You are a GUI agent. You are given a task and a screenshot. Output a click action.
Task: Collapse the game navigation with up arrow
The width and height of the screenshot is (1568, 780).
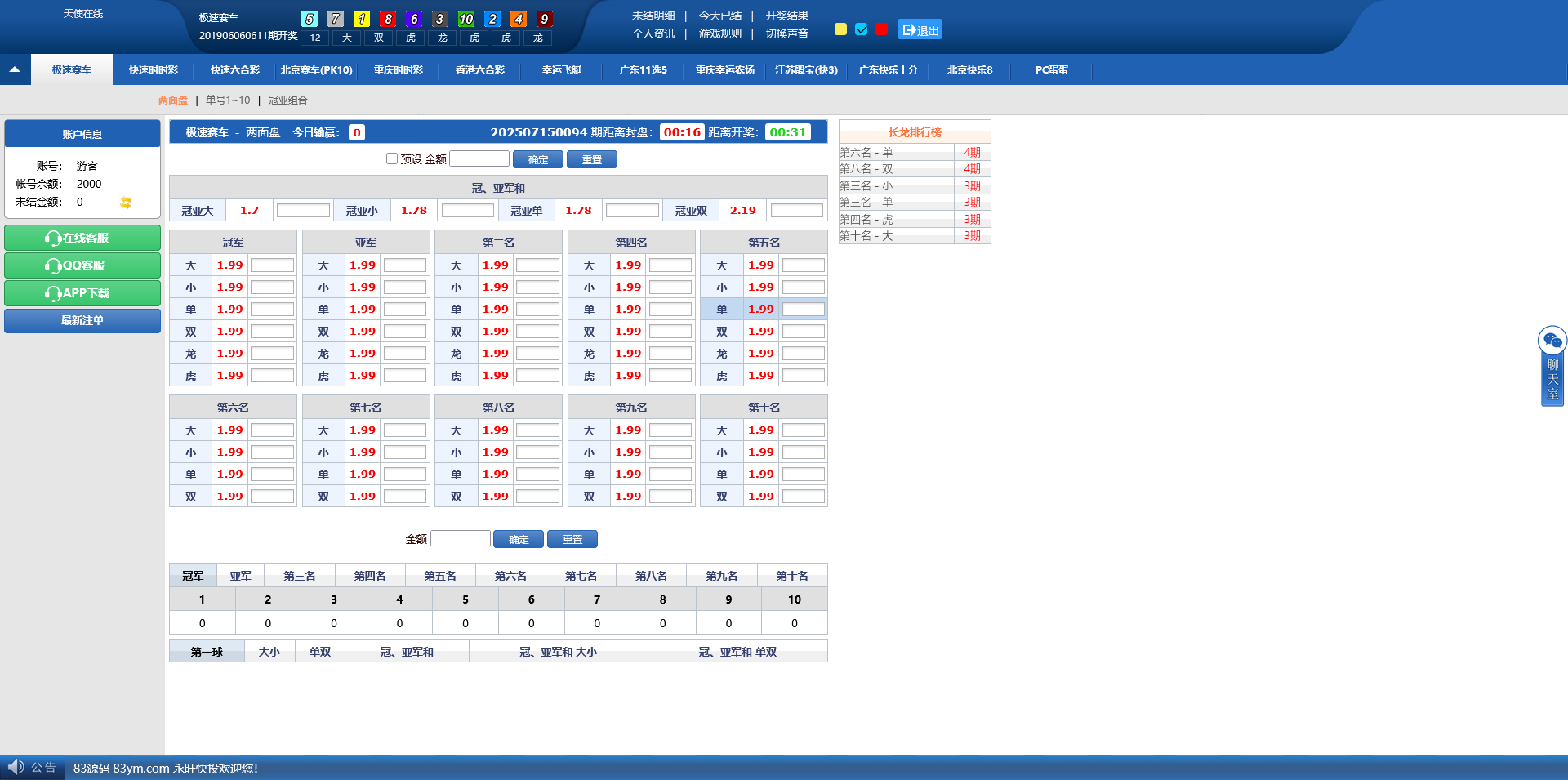(15, 69)
